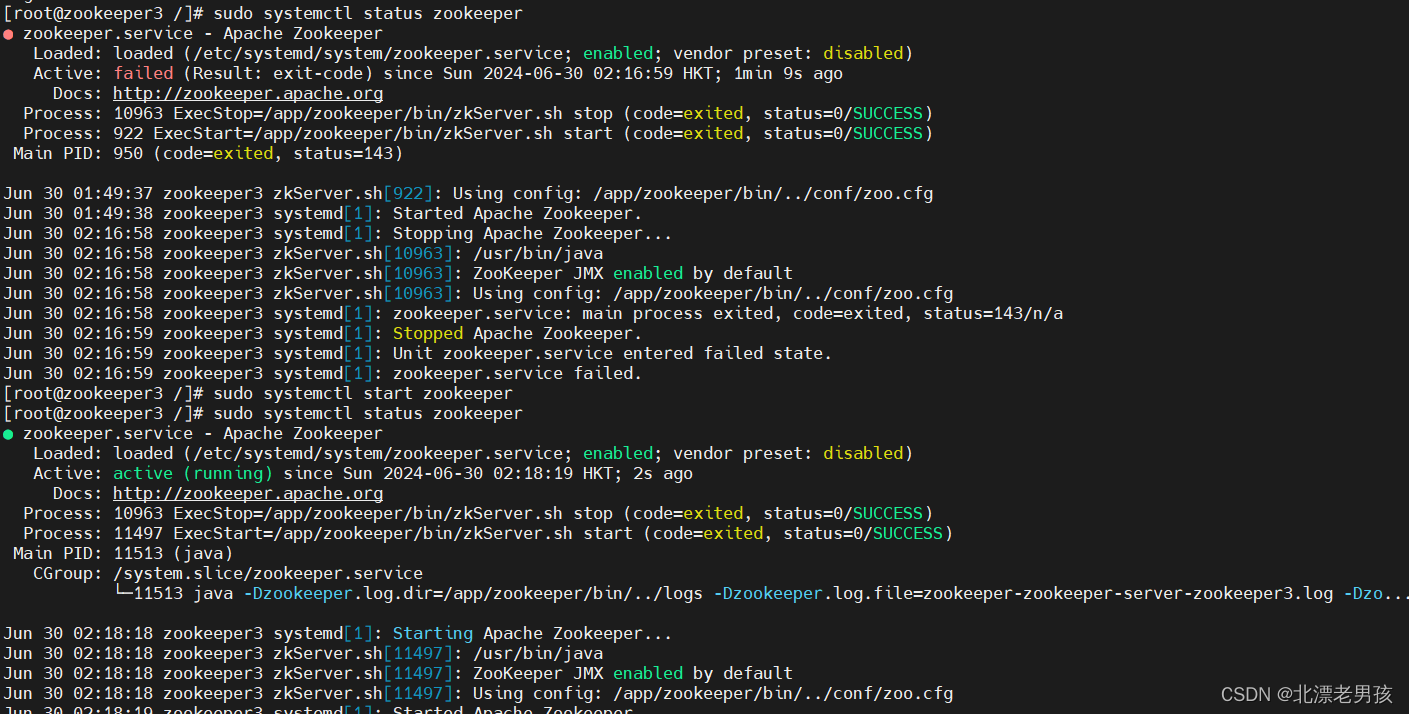The height and width of the screenshot is (714, 1409).
Task: Click the 01:49:38 'Started Apache Zookeeper.' log line
Action: click(x=323, y=213)
